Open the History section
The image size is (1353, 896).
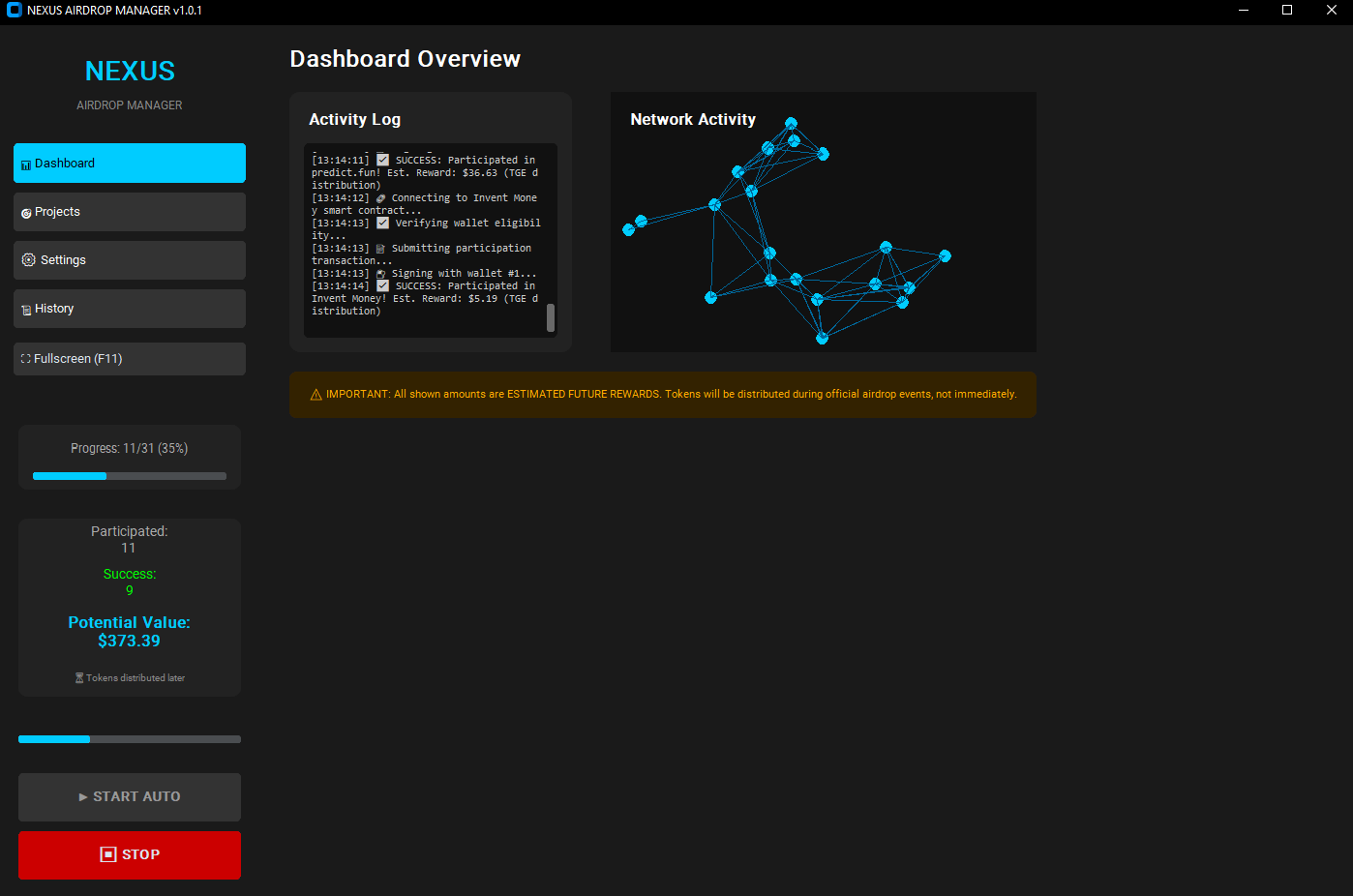pyautogui.click(x=130, y=309)
